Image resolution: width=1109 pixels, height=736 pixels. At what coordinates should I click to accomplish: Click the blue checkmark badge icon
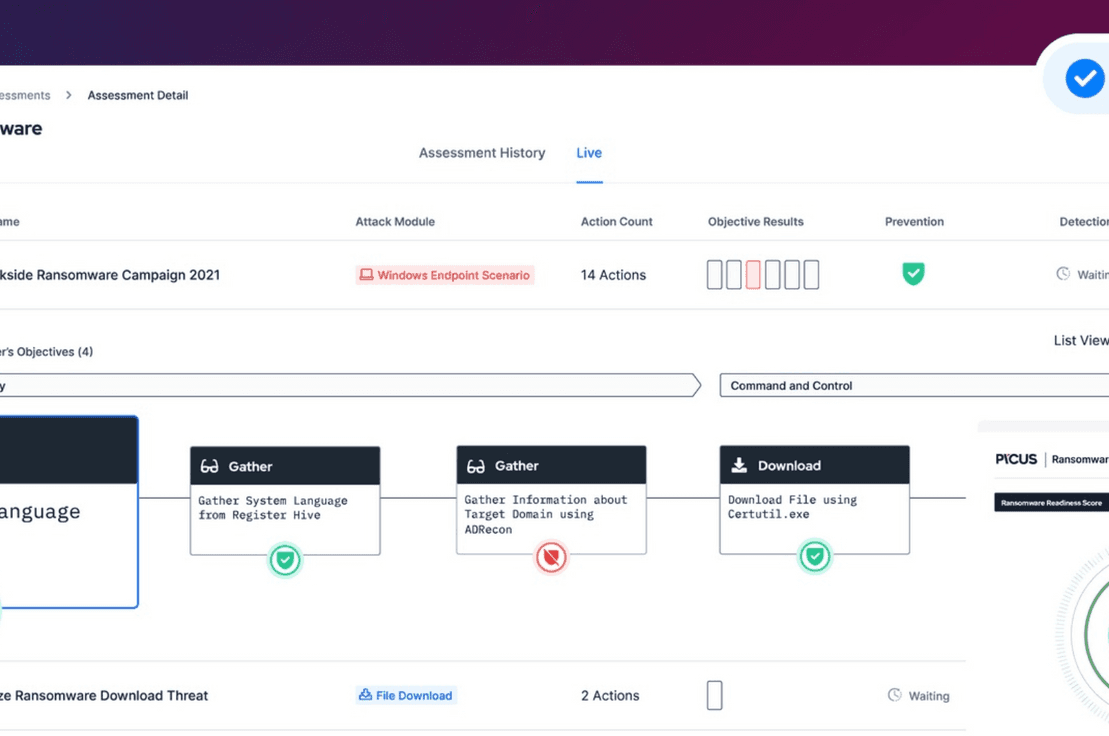tap(1084, 78)
